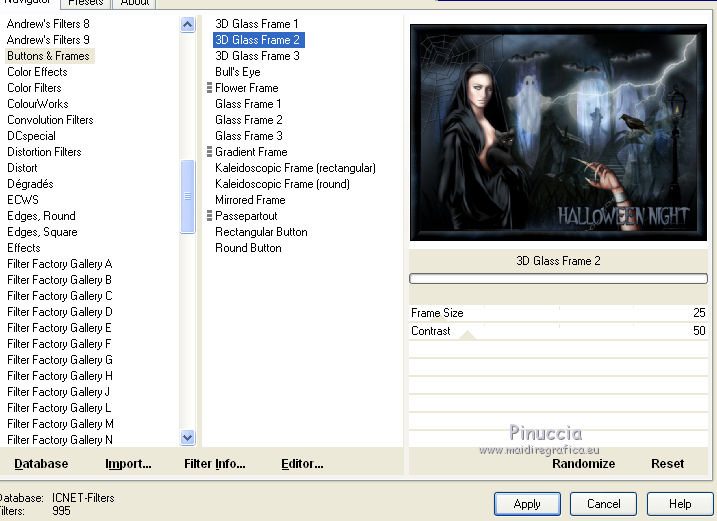The width and height of the screenshot is (717, 521).
Task: Pick Distortion Filters category
Action: (x=44, y=152)
